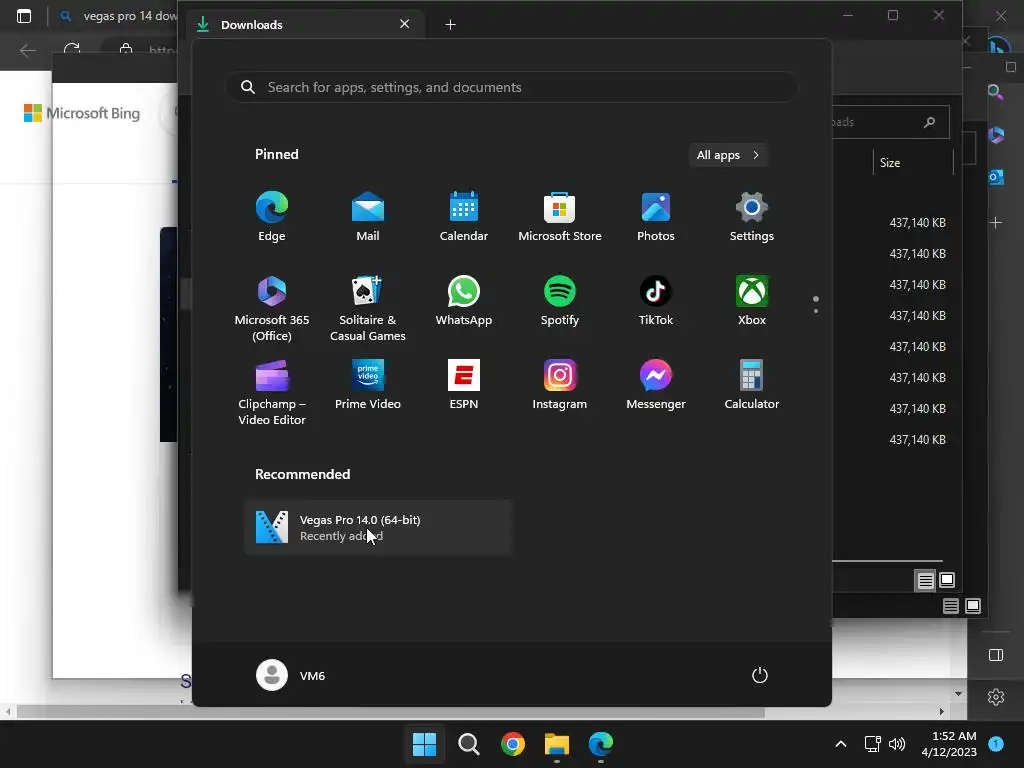The width and height of the screenshot is (1024, 768).
Task: Click the volume icon in system tray
Action: click(897, 744)
